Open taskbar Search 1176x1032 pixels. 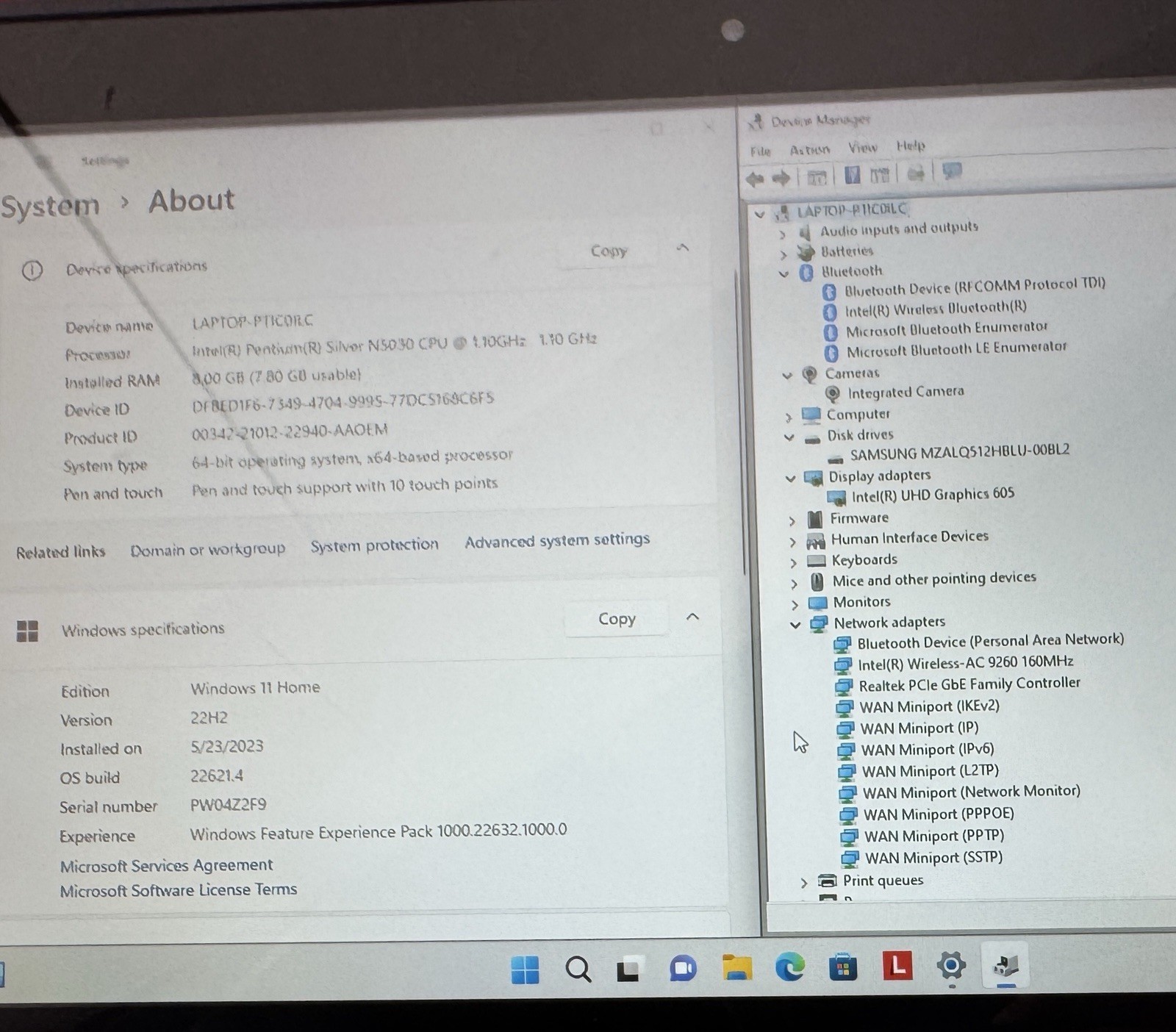pos(578,970)
